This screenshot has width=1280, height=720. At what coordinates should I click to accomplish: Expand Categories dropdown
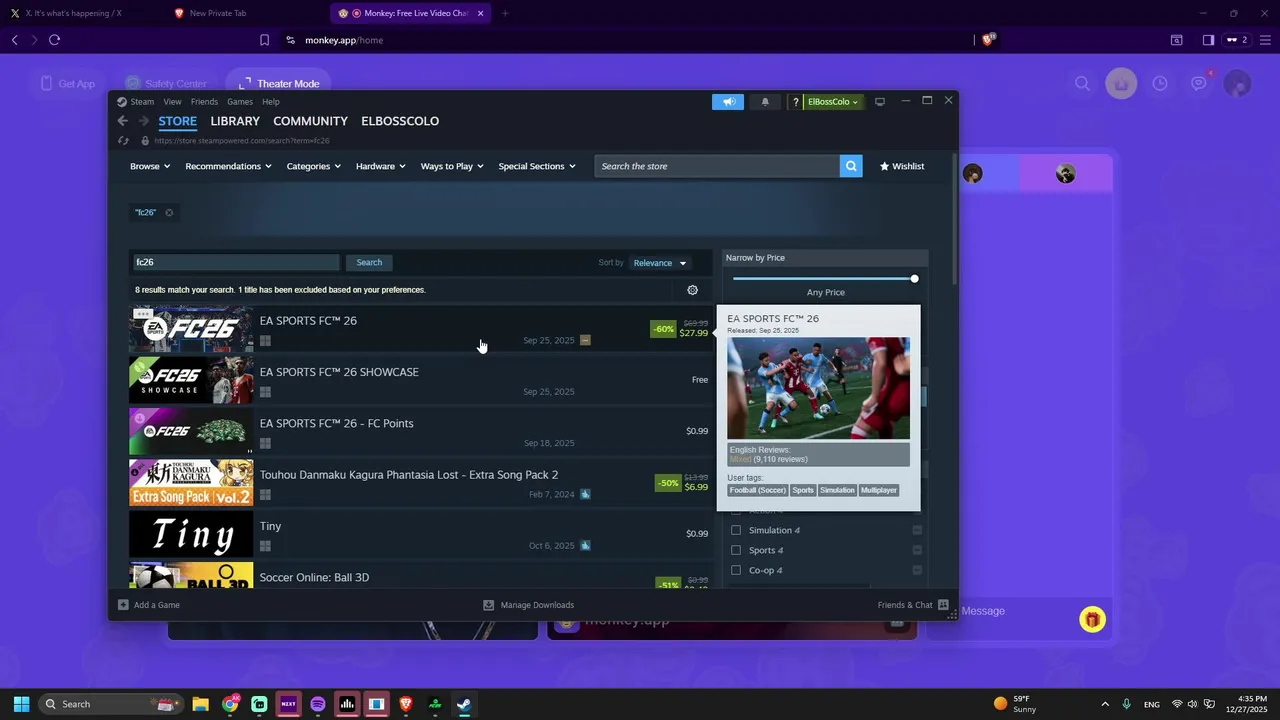coord(314,166)
